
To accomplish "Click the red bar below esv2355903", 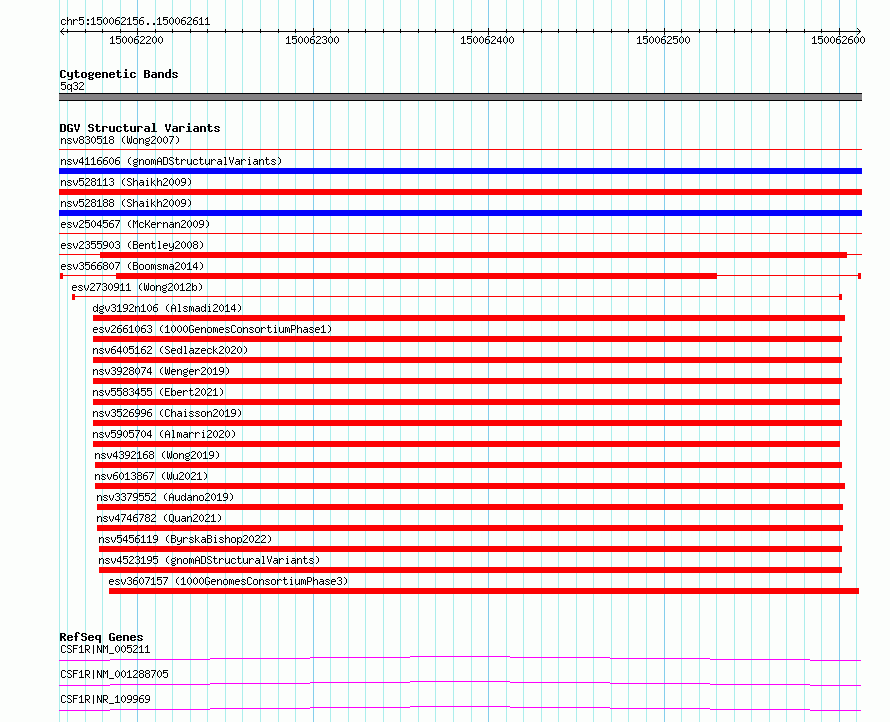I will pyautogui.click(x=473, y=255).
